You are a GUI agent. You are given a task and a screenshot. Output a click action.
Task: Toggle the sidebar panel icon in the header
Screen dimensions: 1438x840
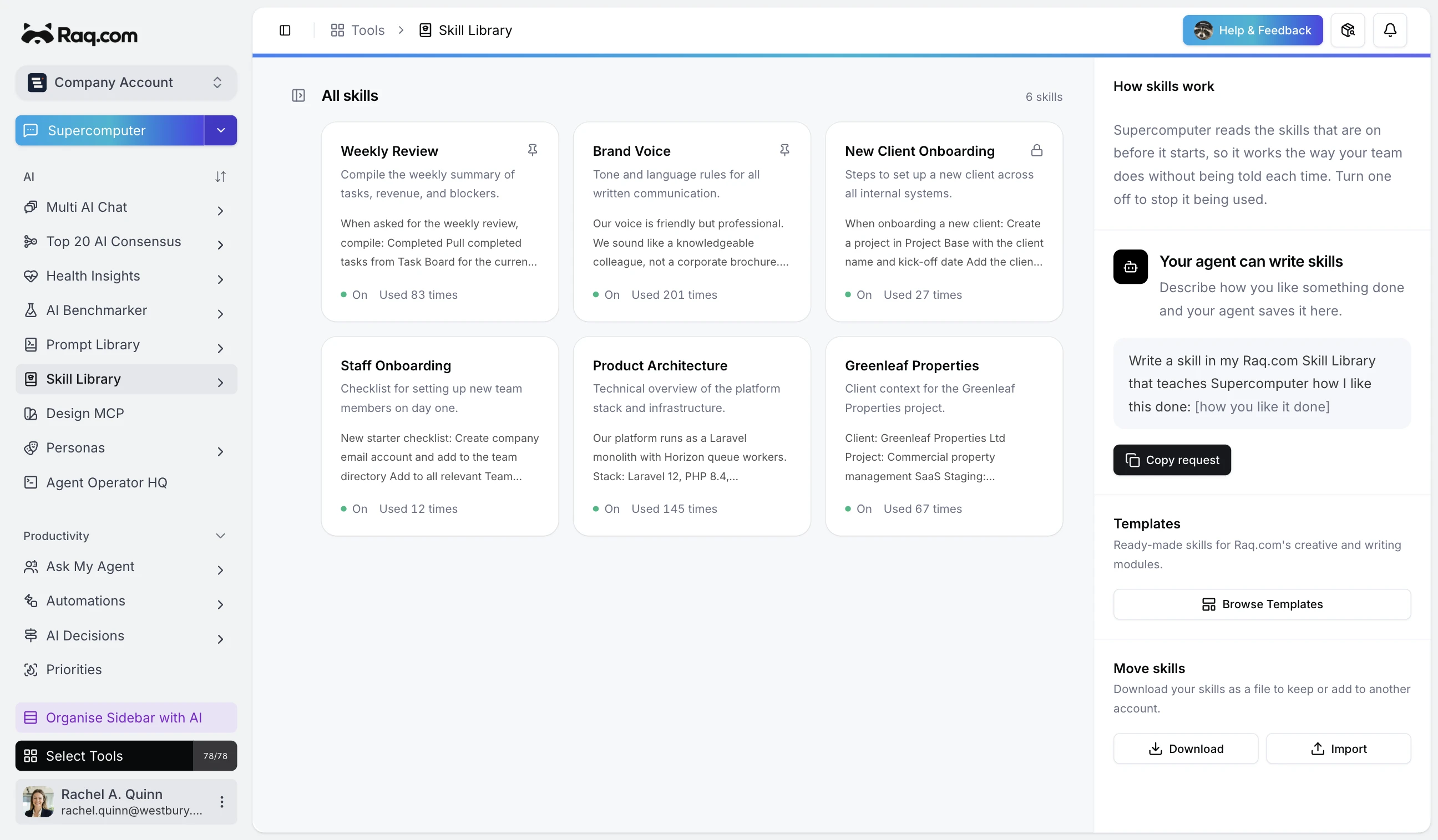(x=285, y=30)
